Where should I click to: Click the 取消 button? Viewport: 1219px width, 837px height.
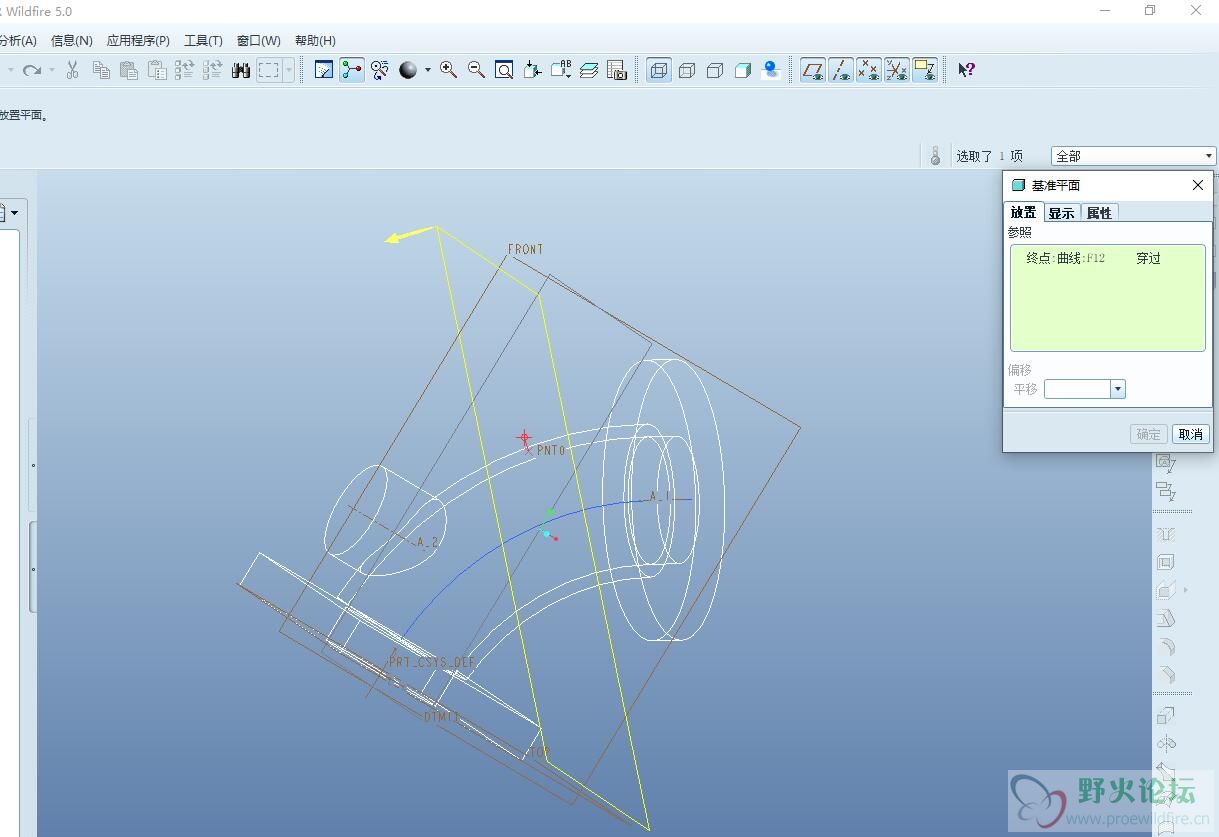pyautogui.click(x=1190, y=434)
